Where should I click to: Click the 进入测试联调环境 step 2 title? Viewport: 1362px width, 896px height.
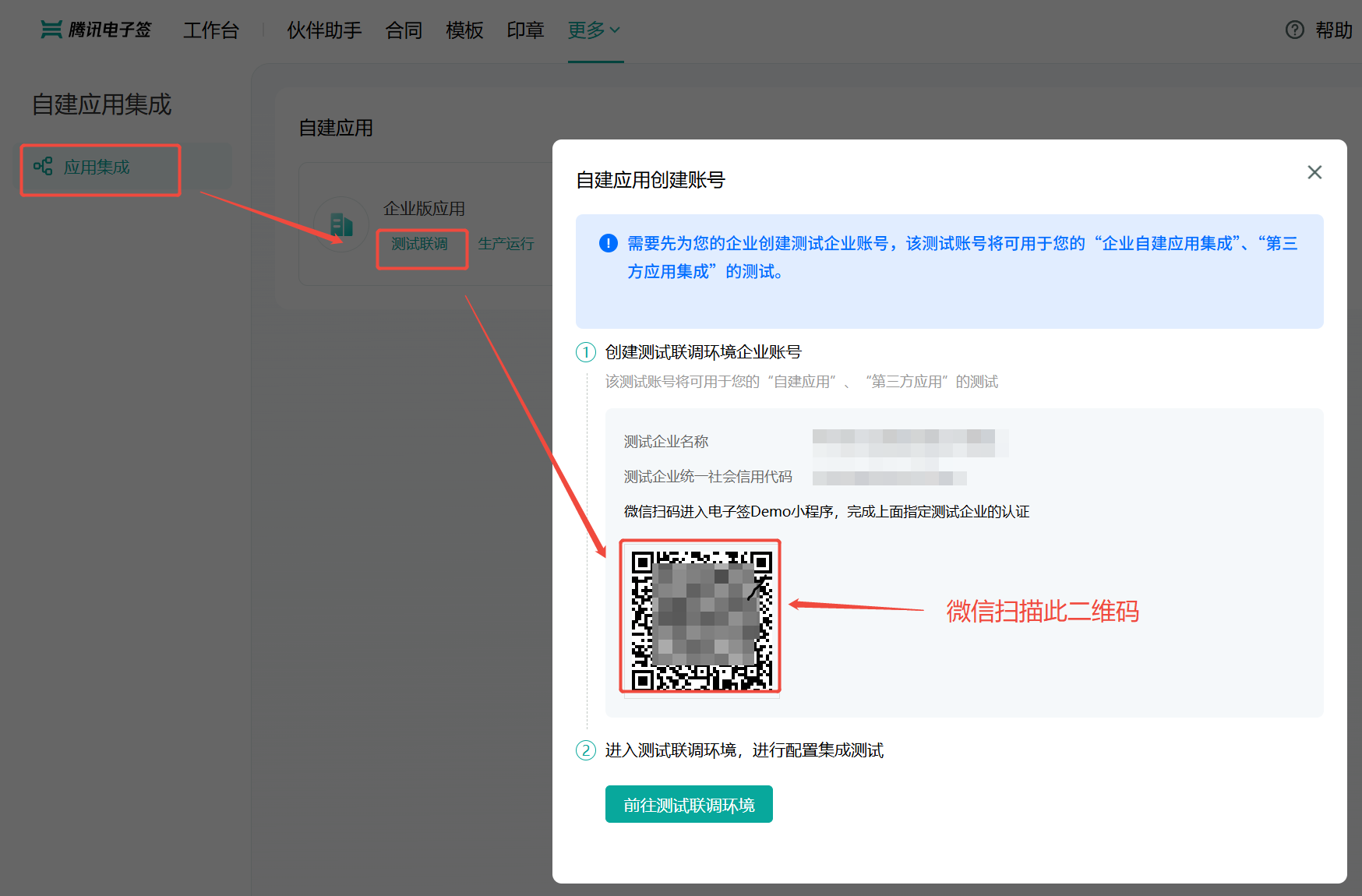click(x=744, y=750)
